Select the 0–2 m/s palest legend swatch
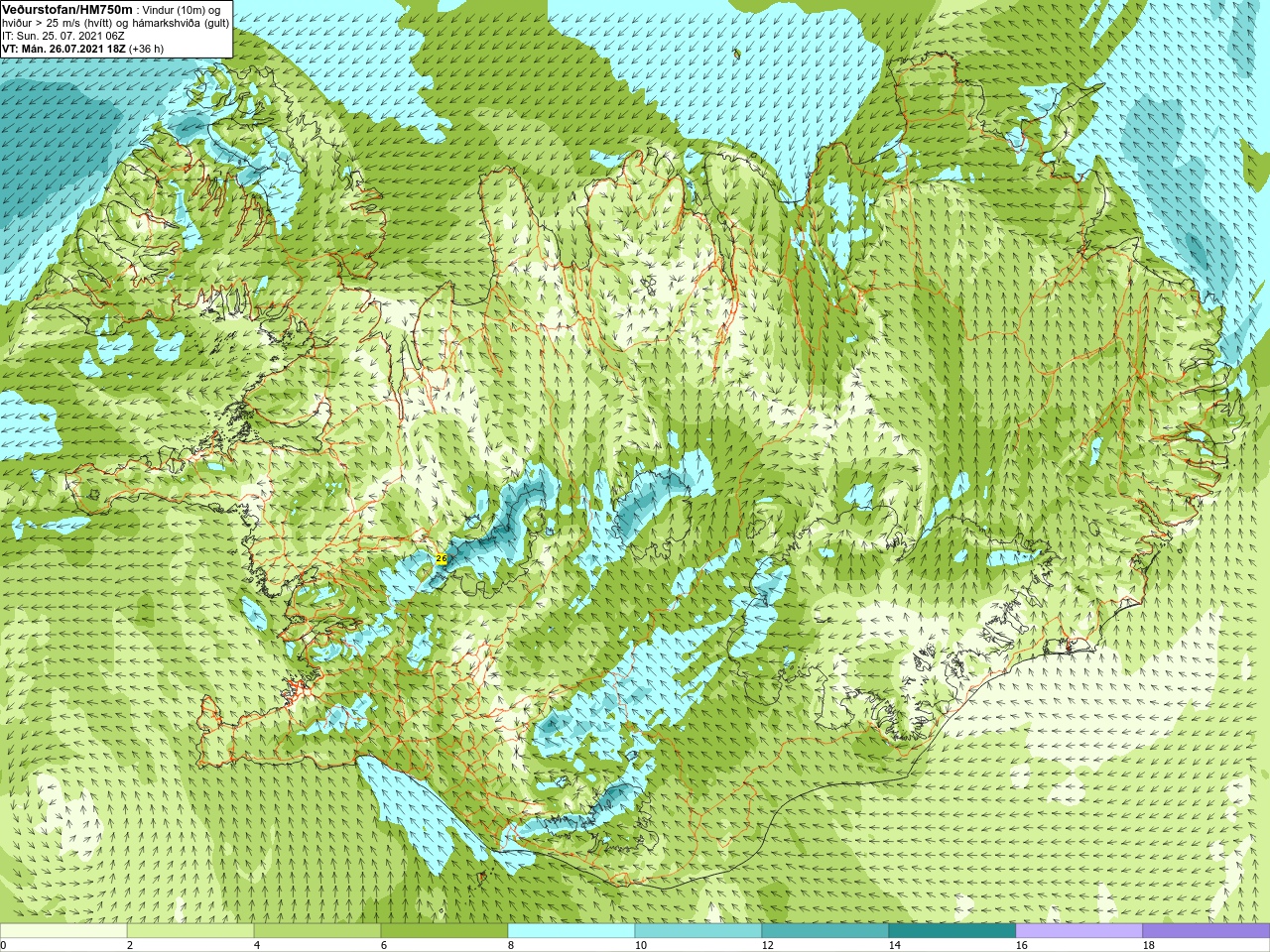The height and width of the screenshot is (952, 1270). coord(63,931)
